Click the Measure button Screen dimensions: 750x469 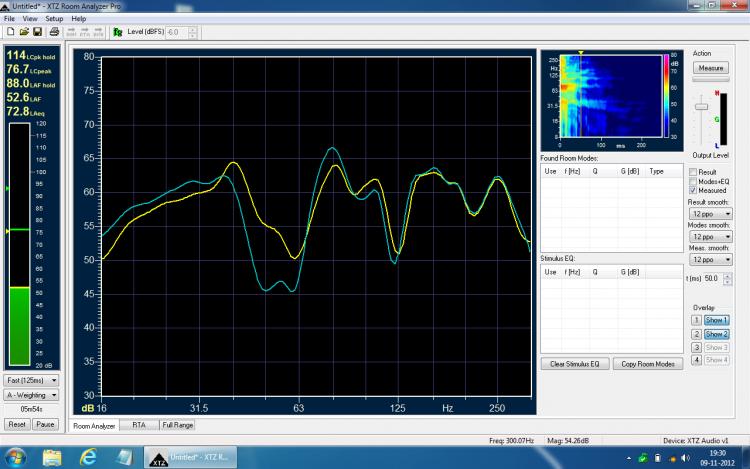(711, 68)
